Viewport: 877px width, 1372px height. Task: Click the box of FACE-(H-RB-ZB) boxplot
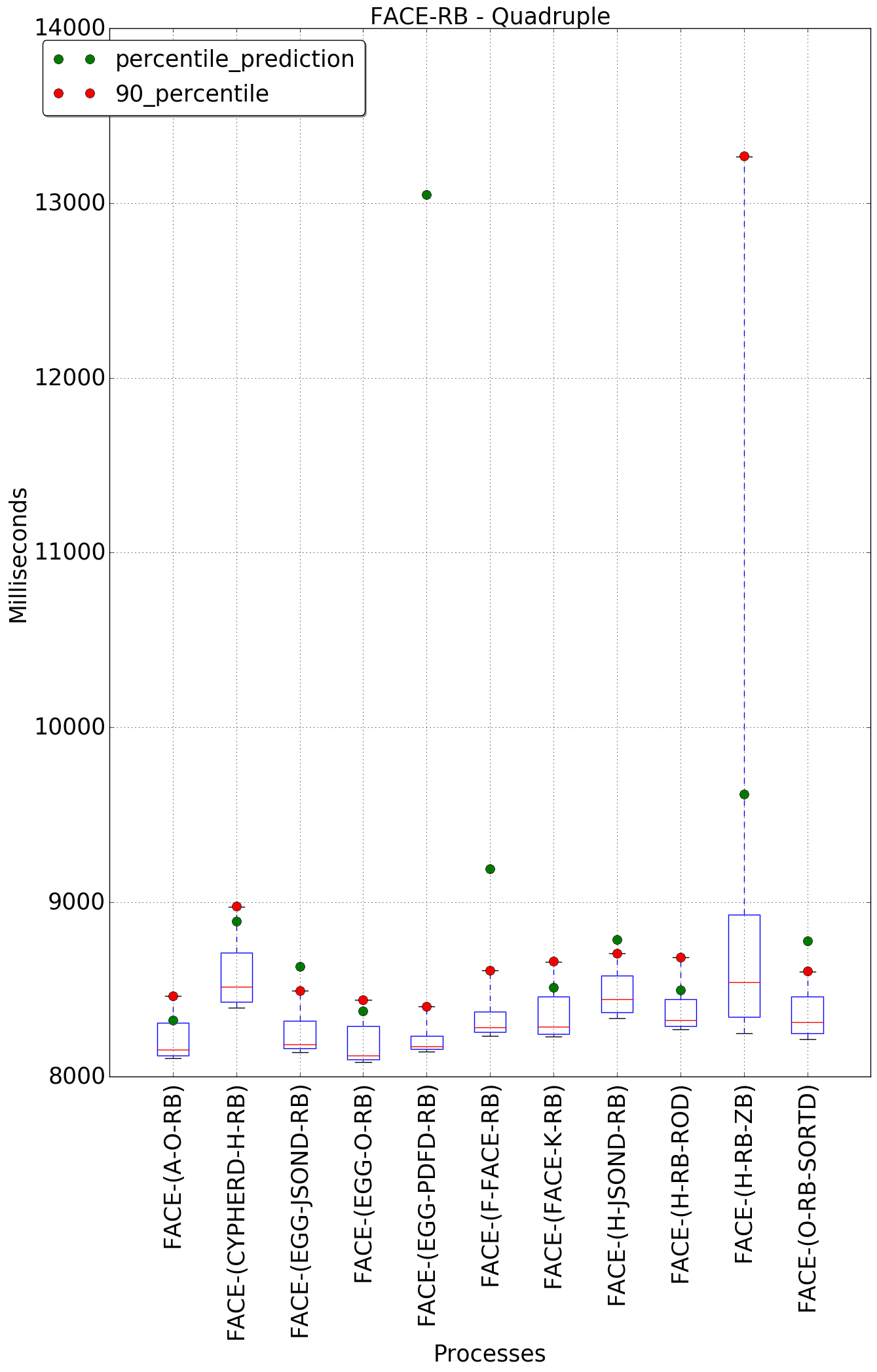coord(744,966)
